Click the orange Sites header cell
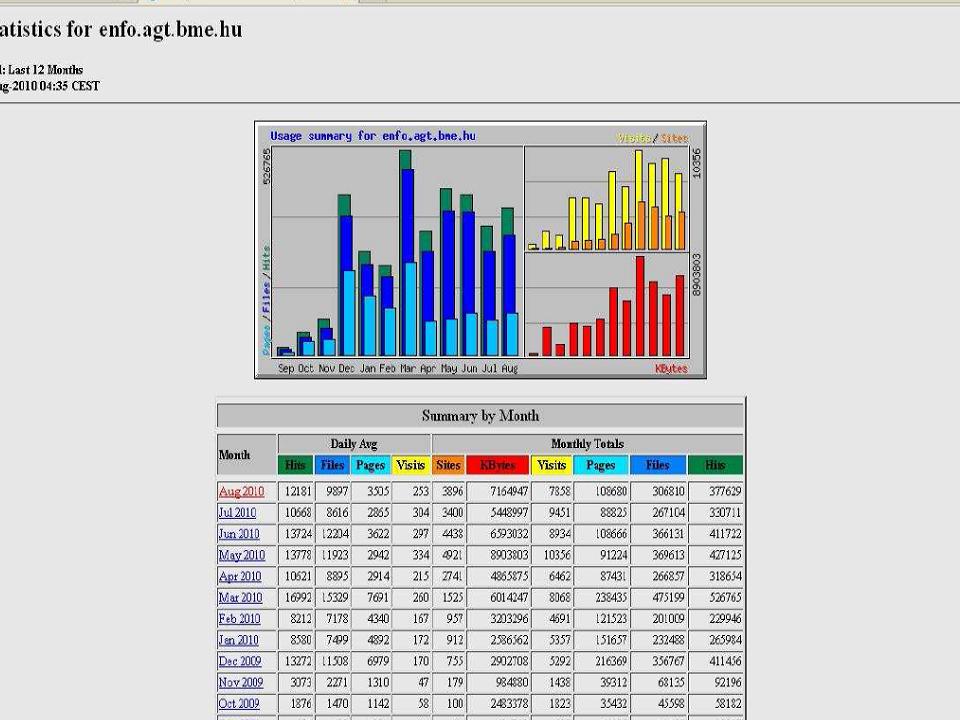This screenshot has height=720, width=960. (448, 465)
